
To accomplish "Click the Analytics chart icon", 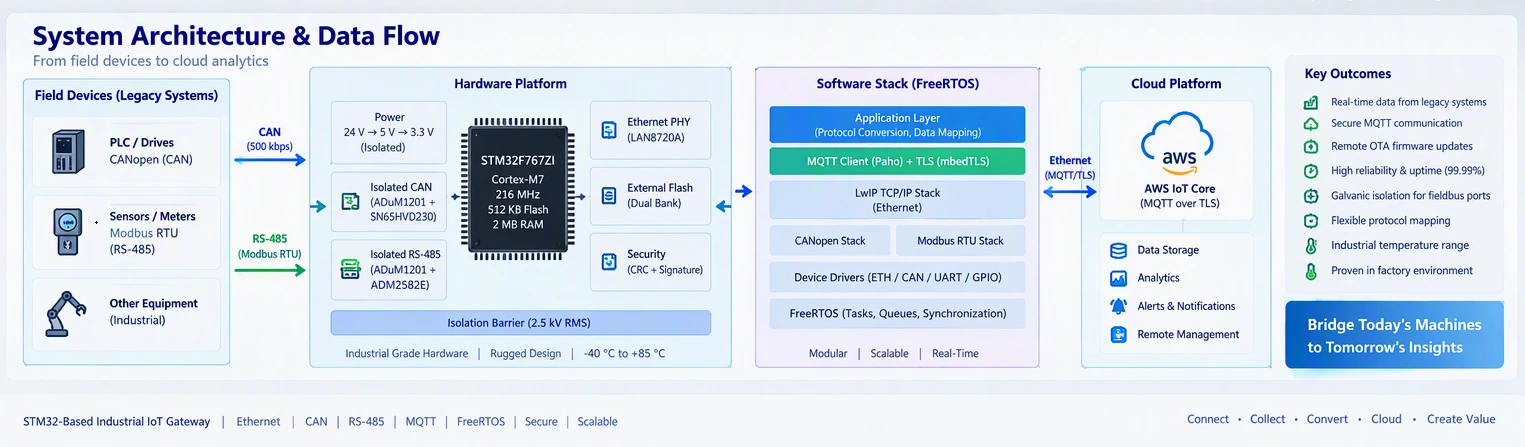I will tap(1119, 278).
